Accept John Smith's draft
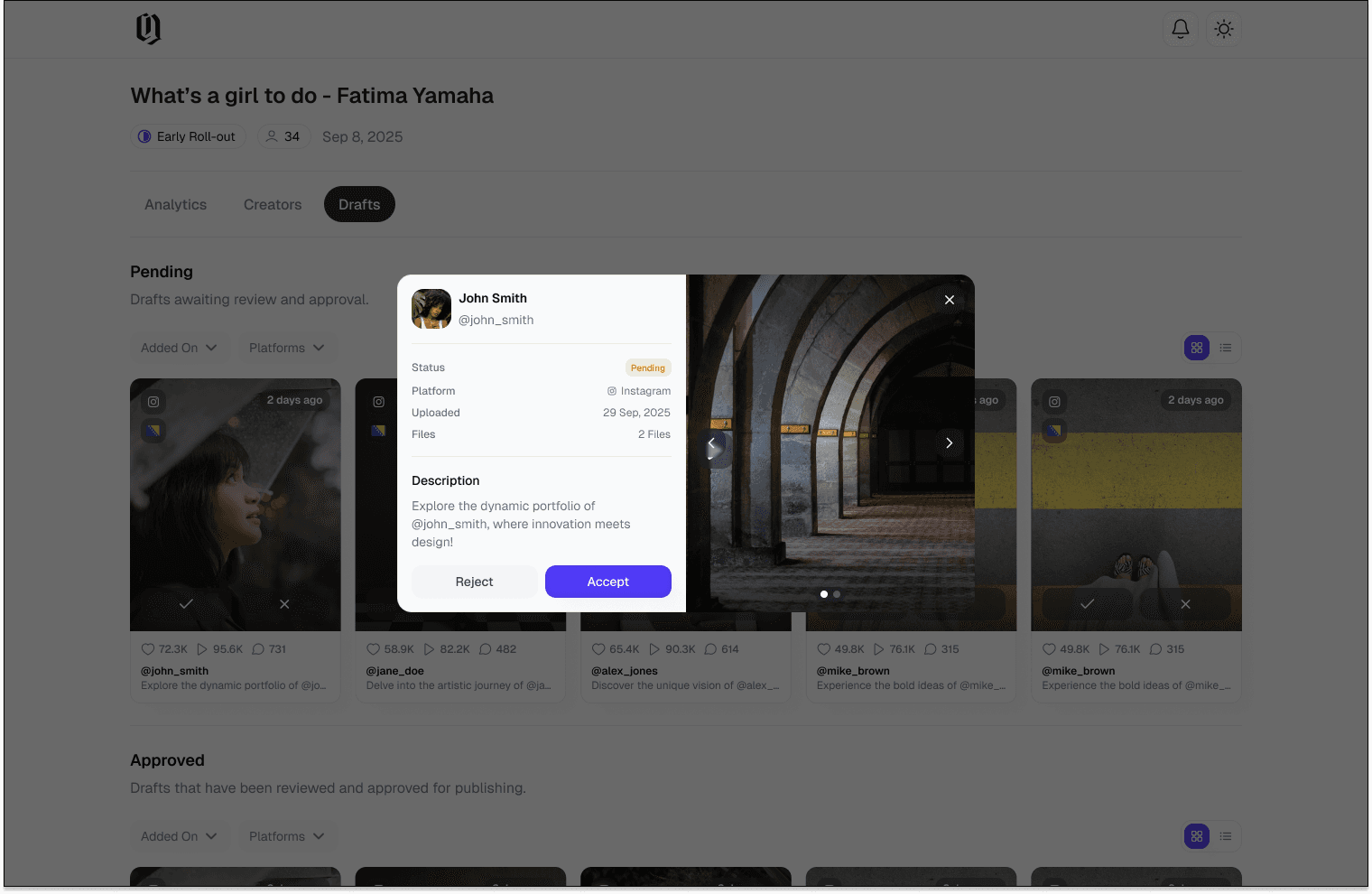Image resolution: width=1372 pixels, height=894 pixels. pos(607,582)
